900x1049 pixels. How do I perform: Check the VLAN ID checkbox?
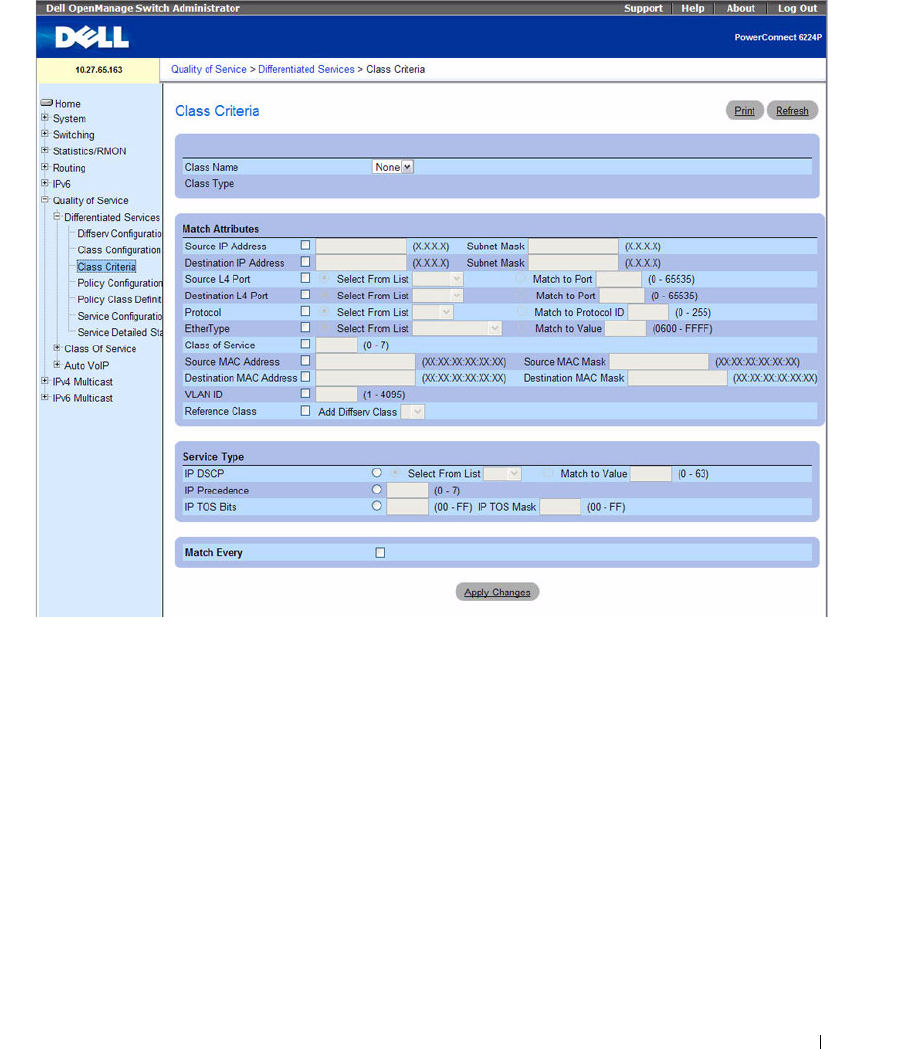305,394
